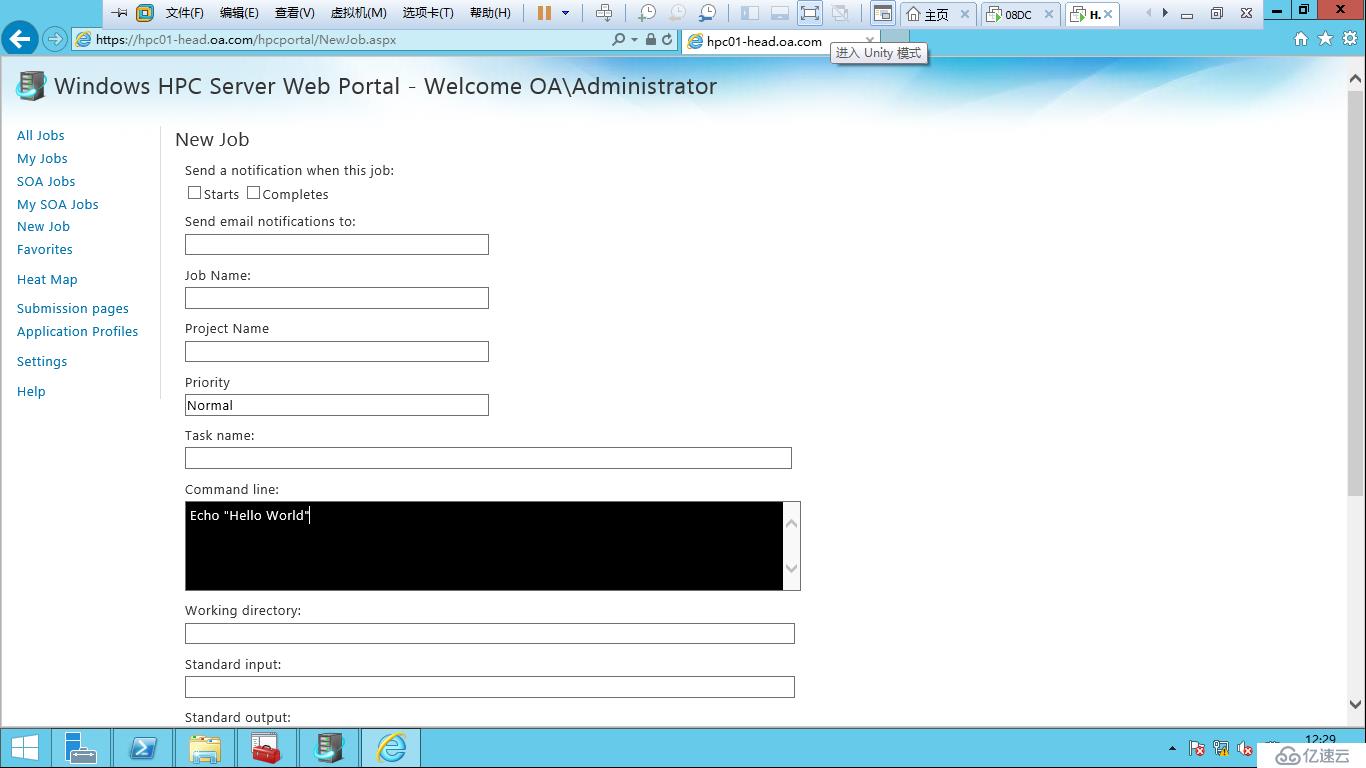Click the yellow VMware workstation icon
The height and width of the screenshot is (768, 1366).
pos(145,13)
